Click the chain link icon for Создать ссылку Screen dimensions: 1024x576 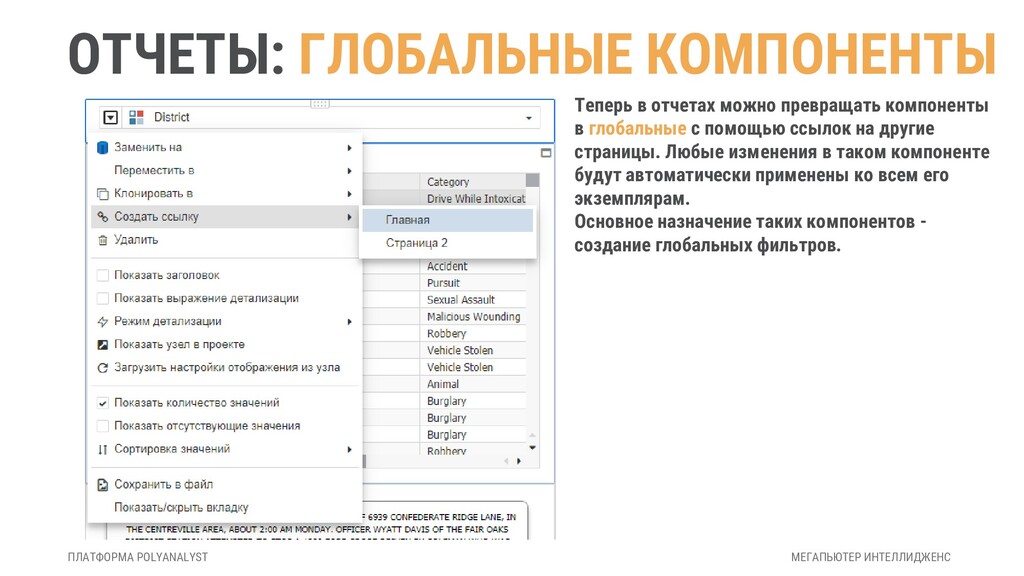pos(103,217)
